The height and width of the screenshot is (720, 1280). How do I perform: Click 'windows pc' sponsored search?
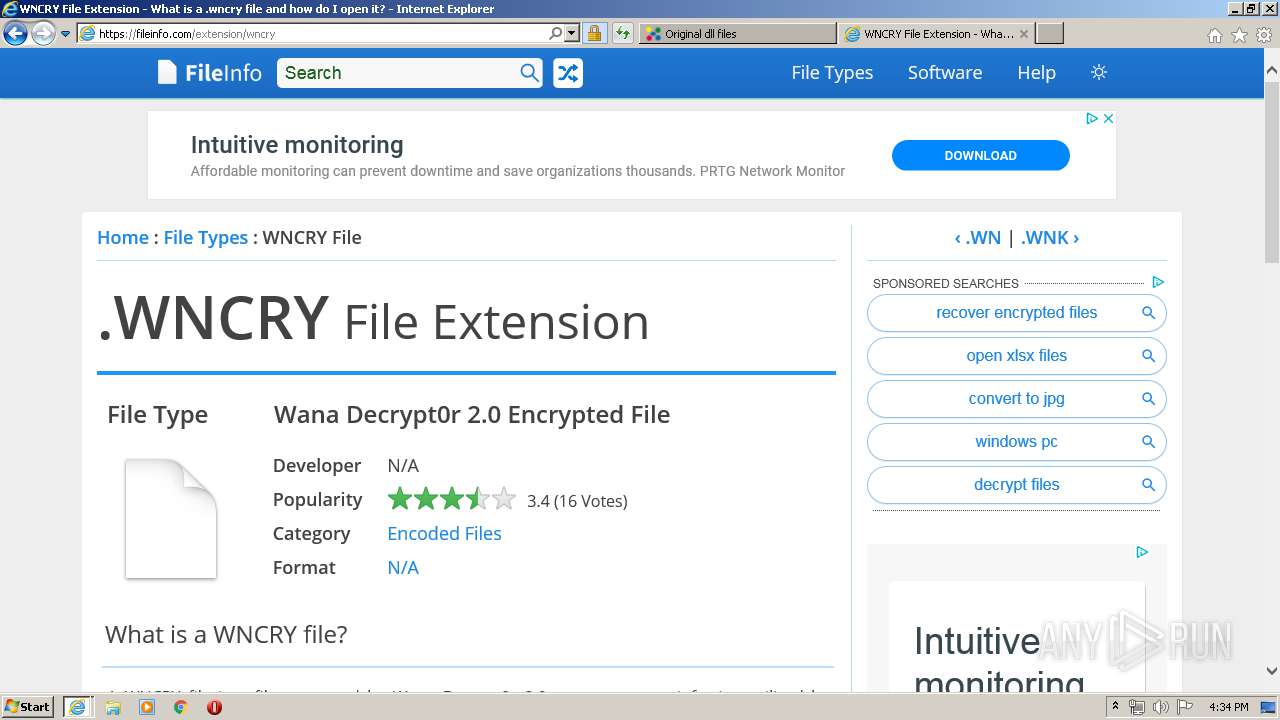1016,442
